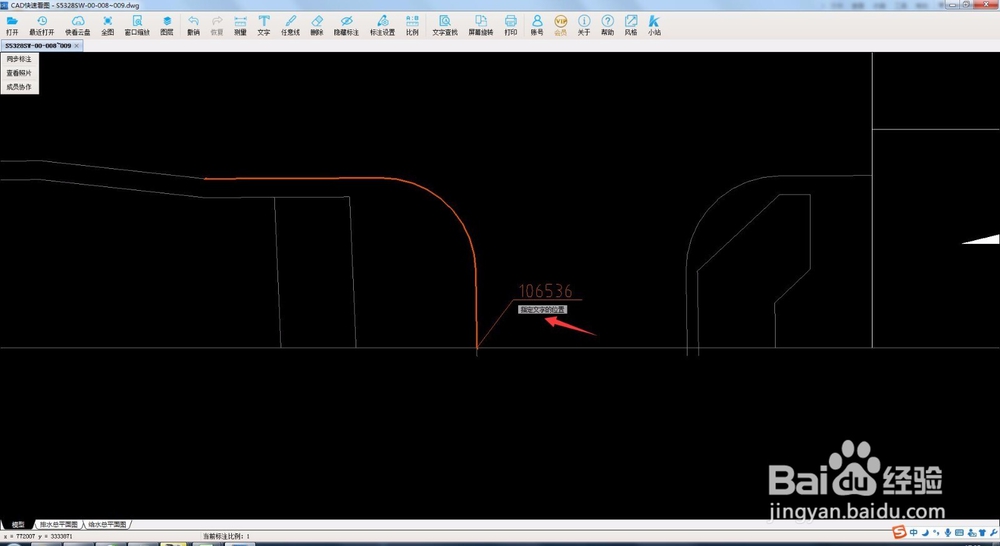Open the 最近打开 recent files list

click(x=42, y=26)
